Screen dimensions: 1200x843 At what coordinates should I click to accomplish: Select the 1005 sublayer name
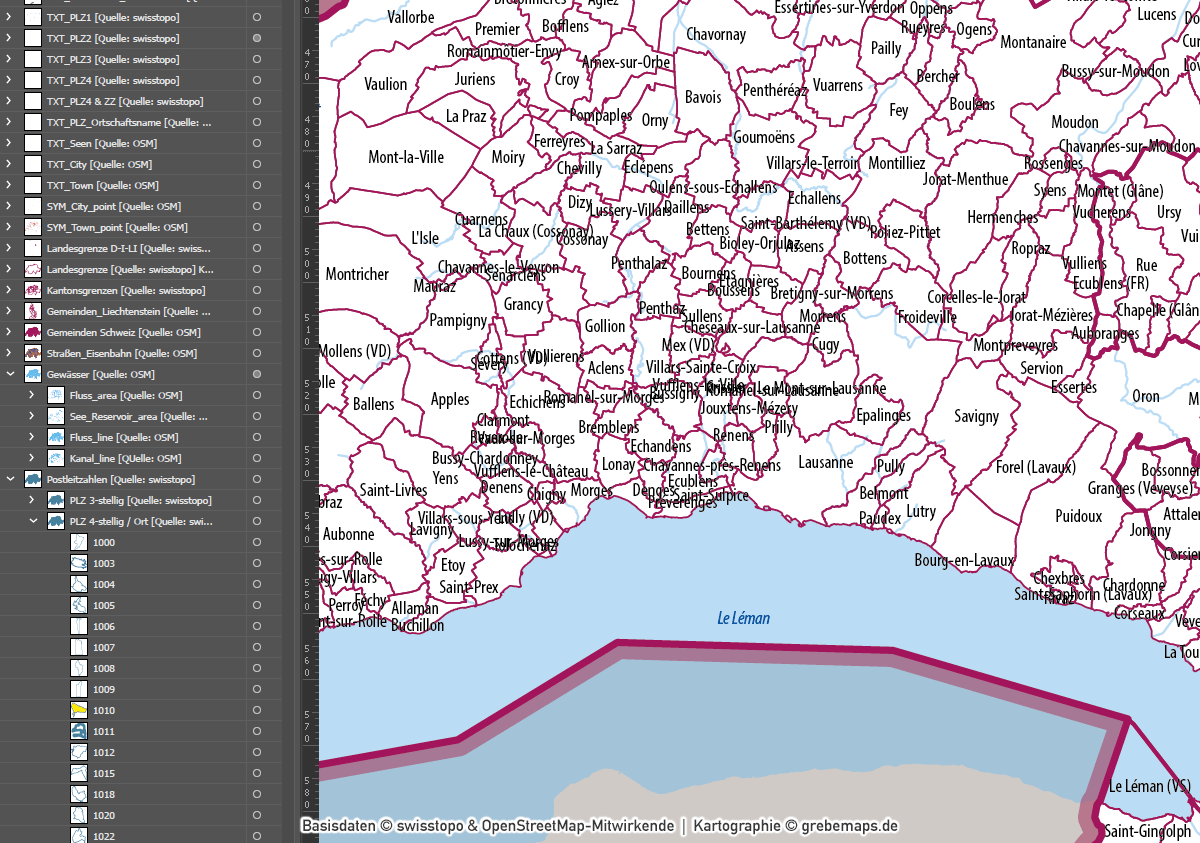104,605
